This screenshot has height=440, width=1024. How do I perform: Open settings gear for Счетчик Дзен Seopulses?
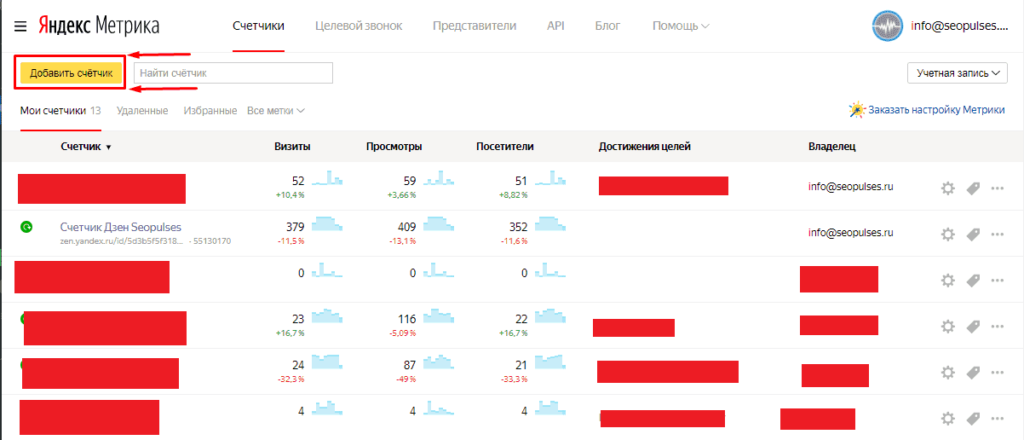pos(948,234)
